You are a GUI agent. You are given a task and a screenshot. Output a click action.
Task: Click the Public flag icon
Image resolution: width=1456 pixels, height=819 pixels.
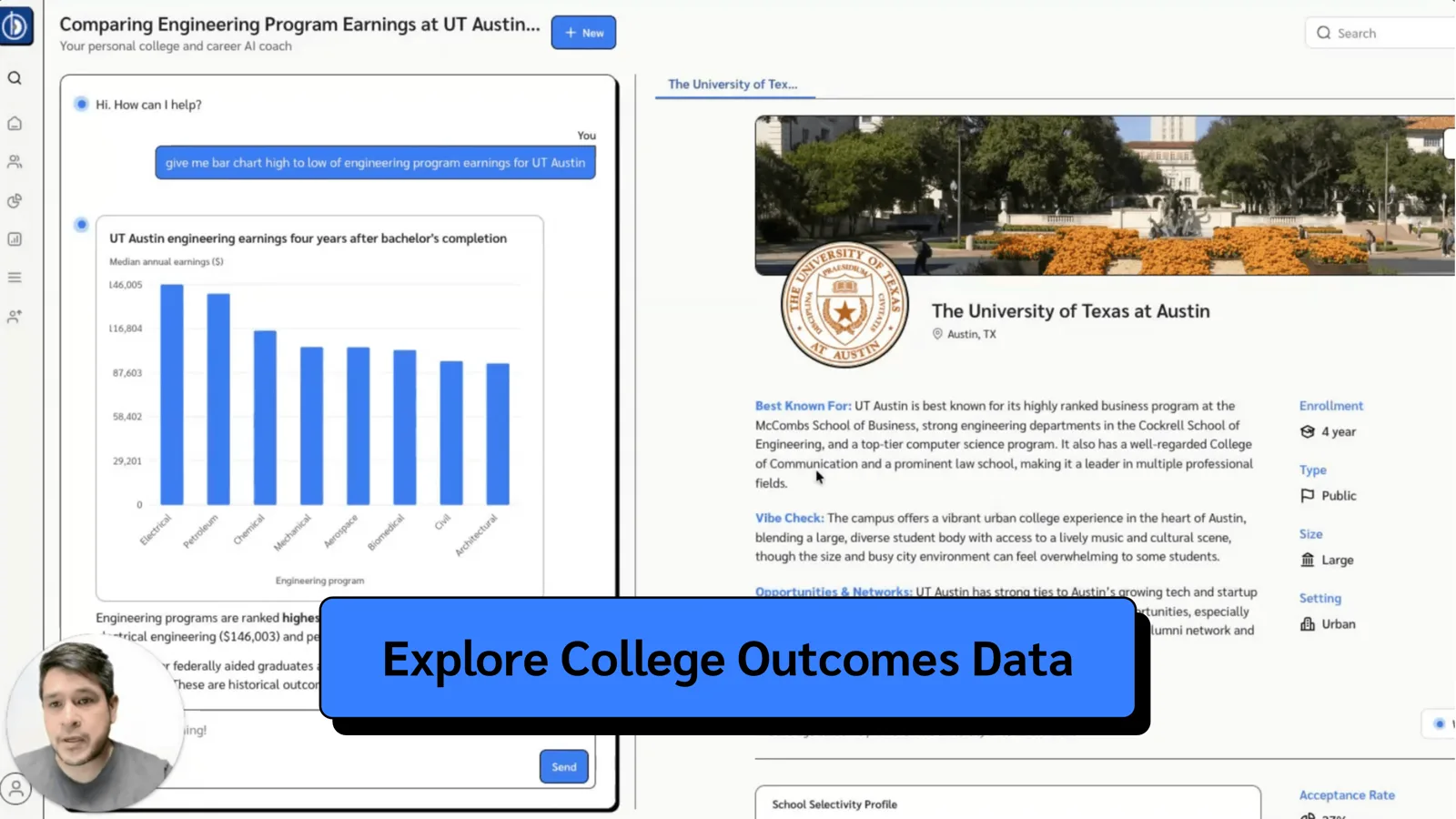pos(1308,495)
